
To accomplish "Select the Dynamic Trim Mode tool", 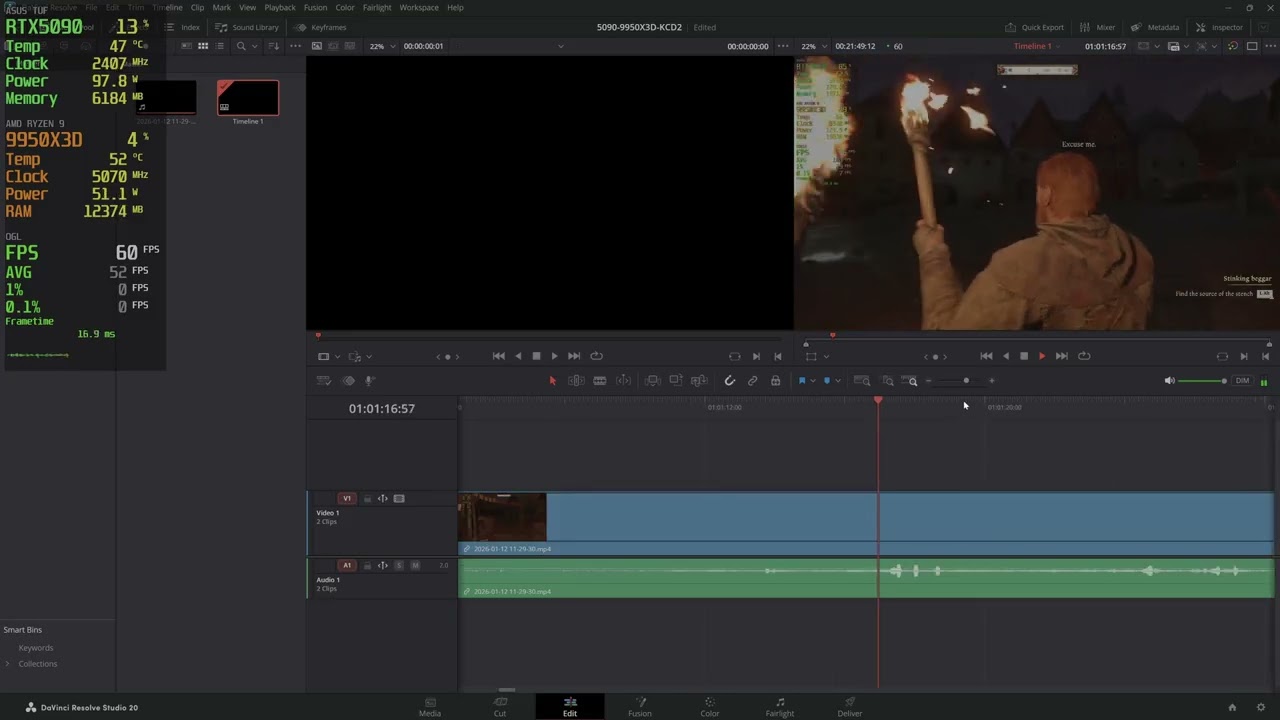I will (x=623, y=381).
